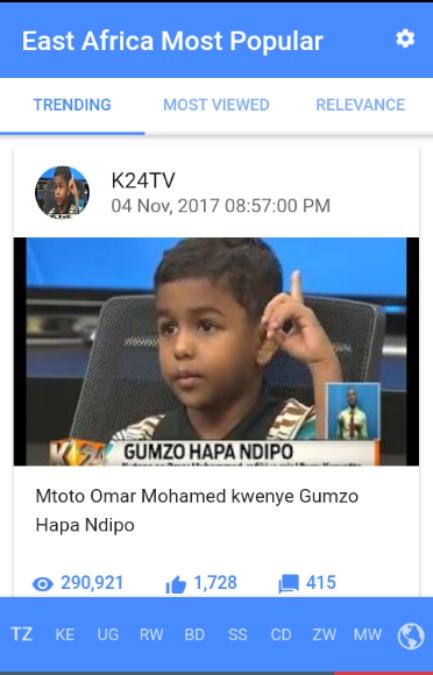This screenshot has width=433, height=675.
Task: Switch to Most Viewed tab
Action: 216,105
